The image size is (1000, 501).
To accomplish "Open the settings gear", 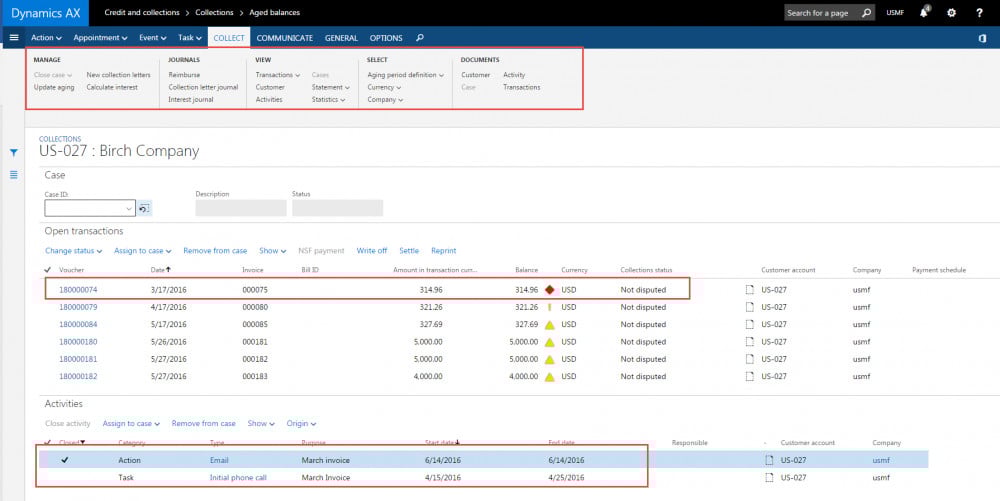I will (x=951, y=13).
